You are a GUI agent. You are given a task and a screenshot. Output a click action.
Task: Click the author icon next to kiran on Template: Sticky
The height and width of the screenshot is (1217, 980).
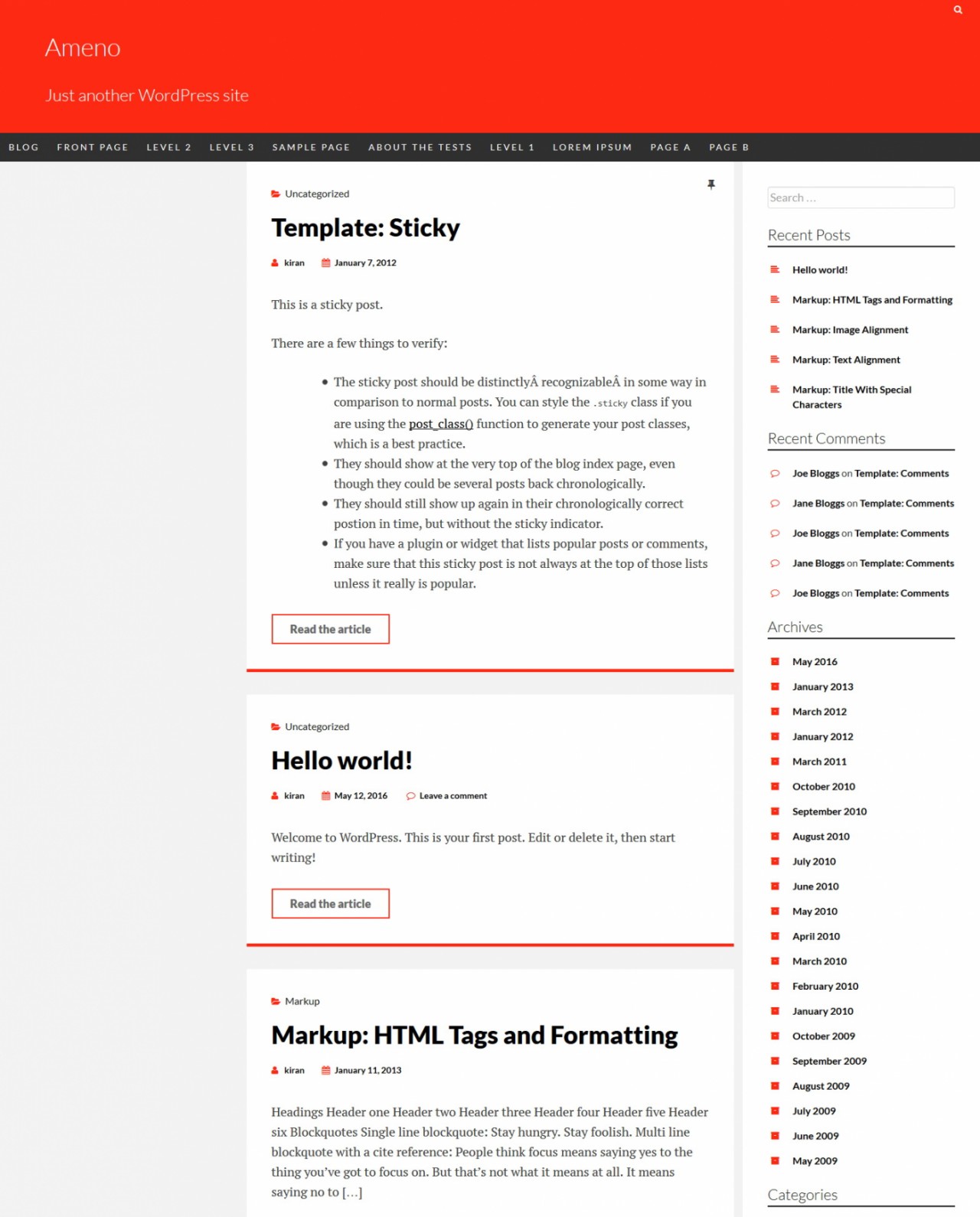(x=275, y=263)
